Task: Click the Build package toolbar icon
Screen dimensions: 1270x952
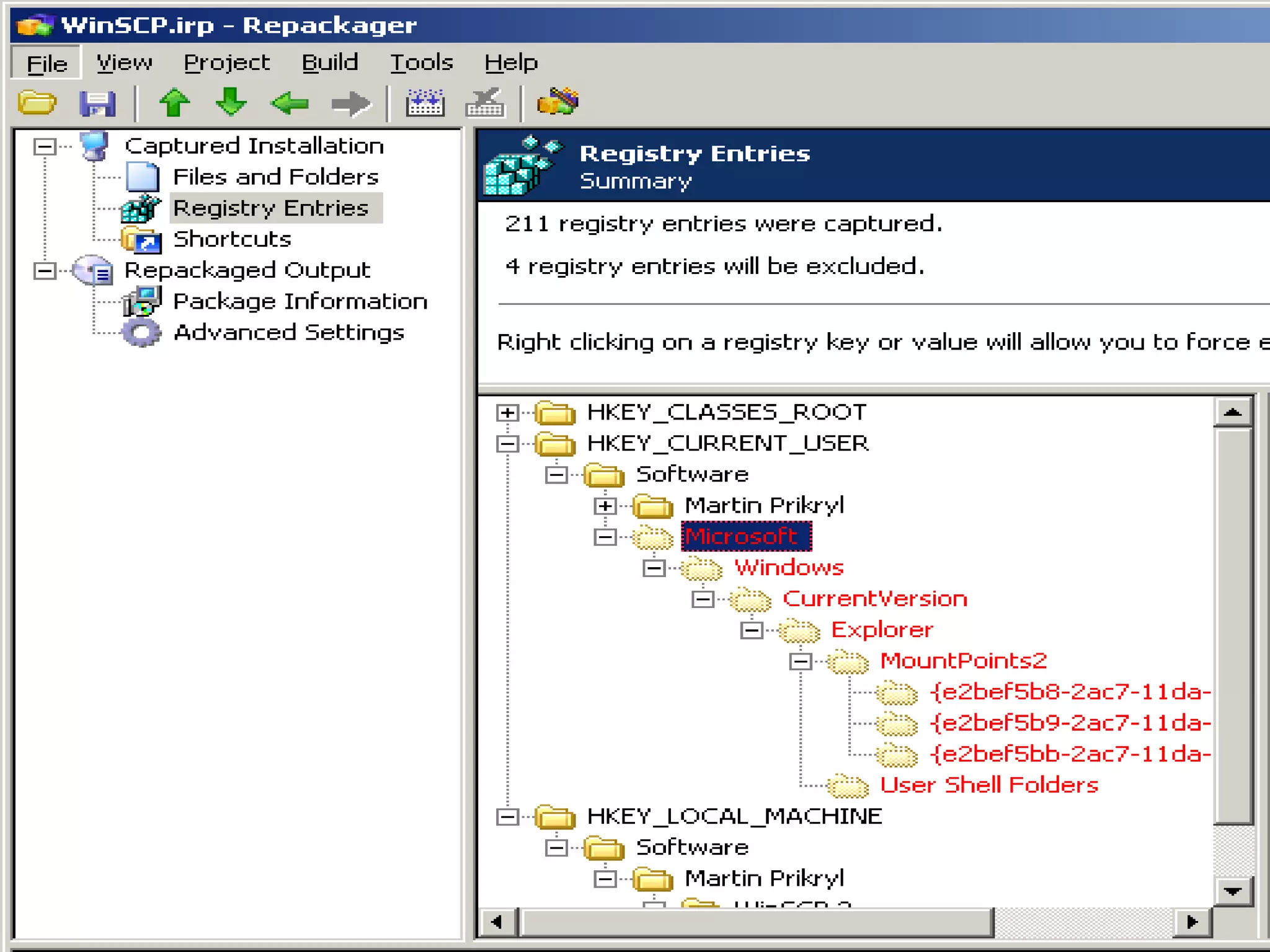Action: click(x=425, y=103)
